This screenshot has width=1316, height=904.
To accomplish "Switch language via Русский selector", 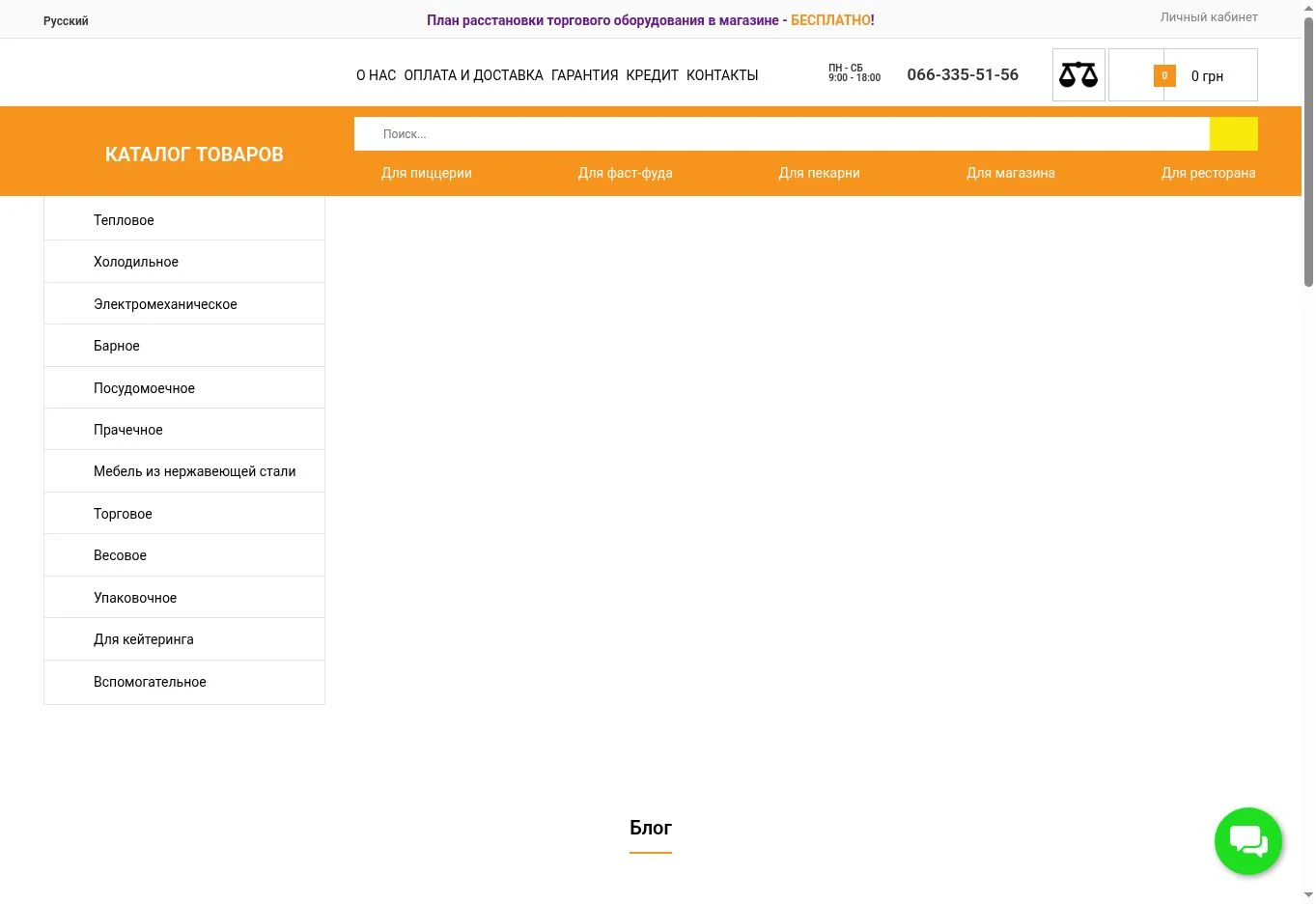I will point(66,20).
